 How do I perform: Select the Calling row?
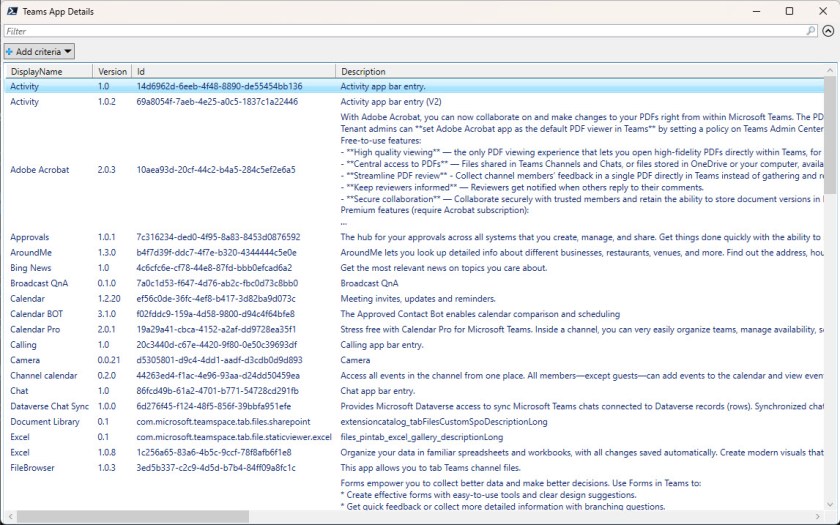tap(414, 345)
